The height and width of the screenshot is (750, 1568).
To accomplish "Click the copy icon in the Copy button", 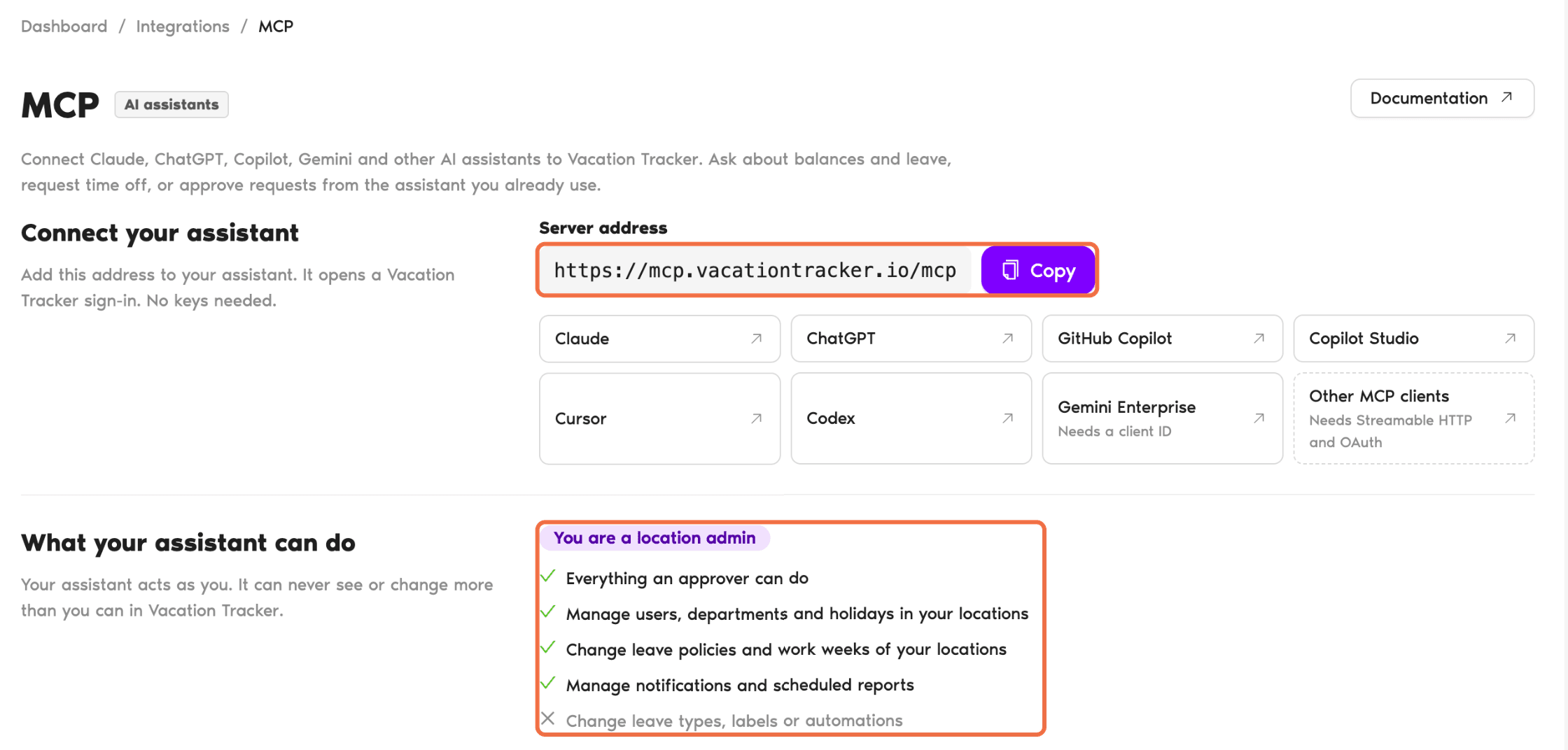I will point(1009,270).
